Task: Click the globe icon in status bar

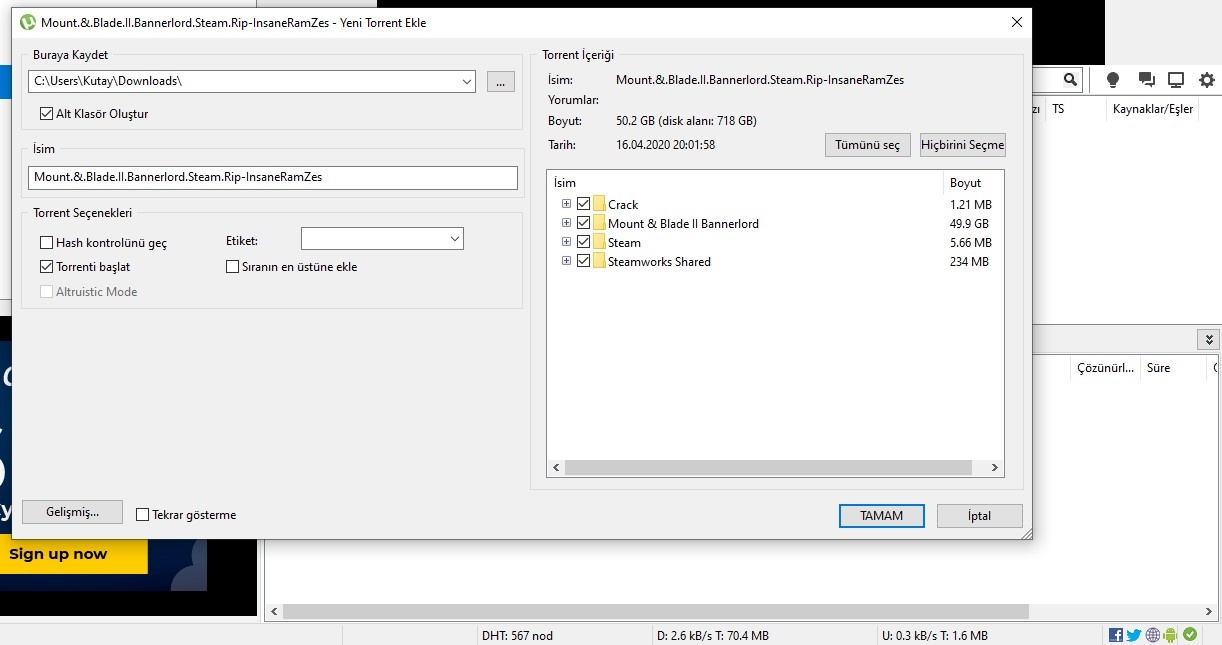Action: point(1153,635)
